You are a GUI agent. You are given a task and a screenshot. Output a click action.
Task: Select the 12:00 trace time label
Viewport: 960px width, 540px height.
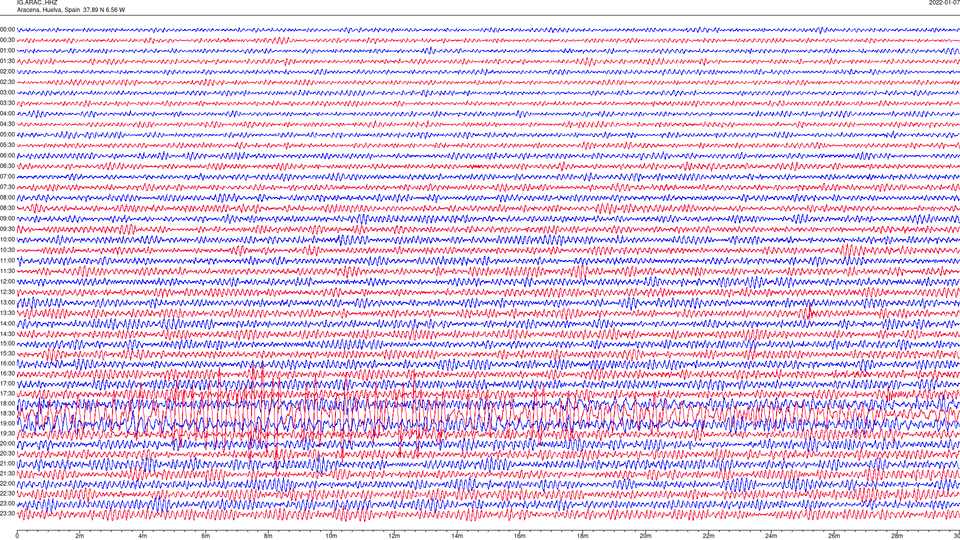coord(8,282)
